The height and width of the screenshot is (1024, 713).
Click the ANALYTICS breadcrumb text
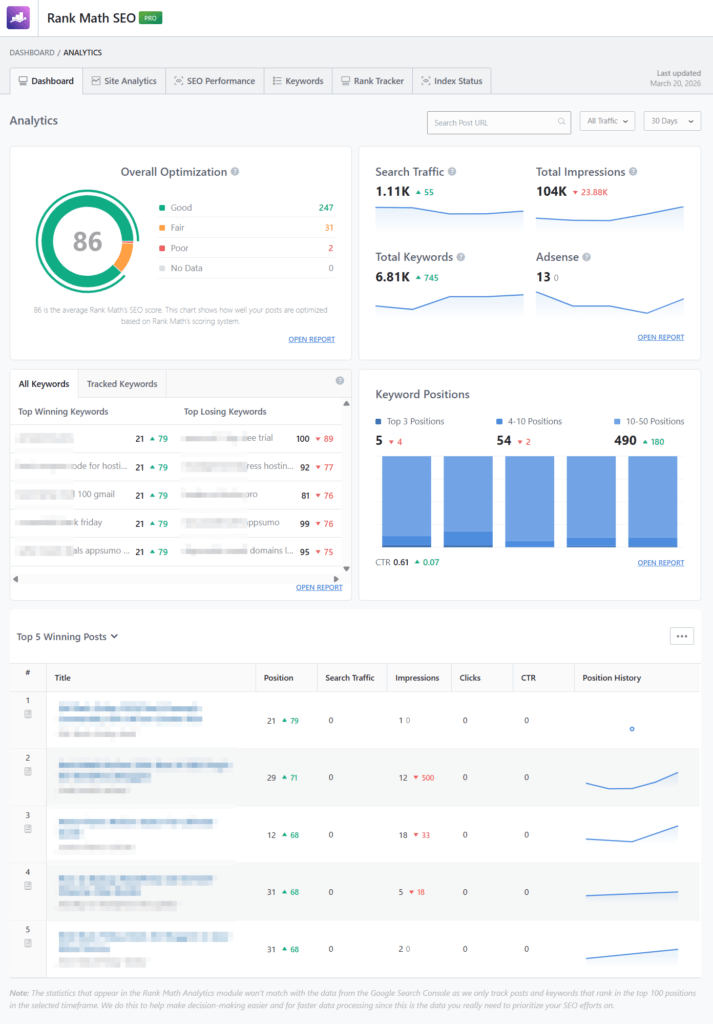82,52
